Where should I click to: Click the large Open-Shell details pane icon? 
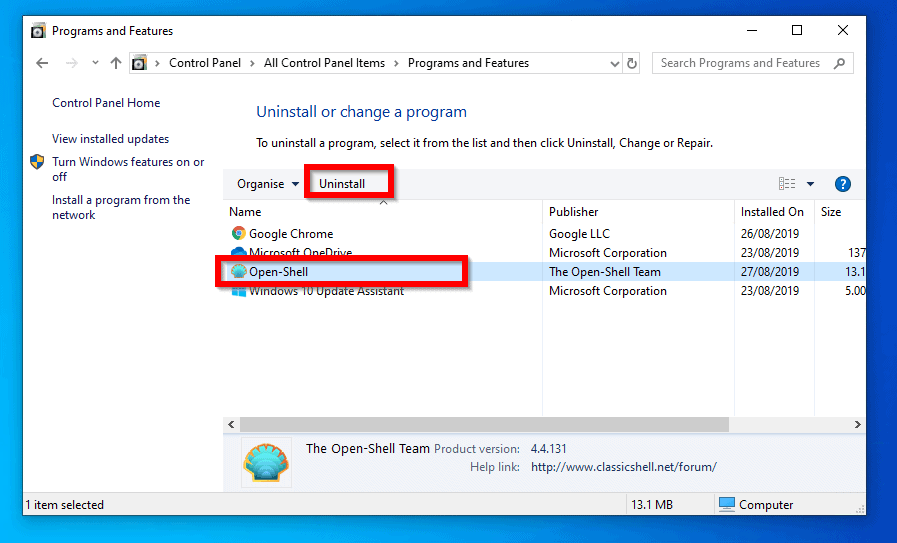click(266, 462)
